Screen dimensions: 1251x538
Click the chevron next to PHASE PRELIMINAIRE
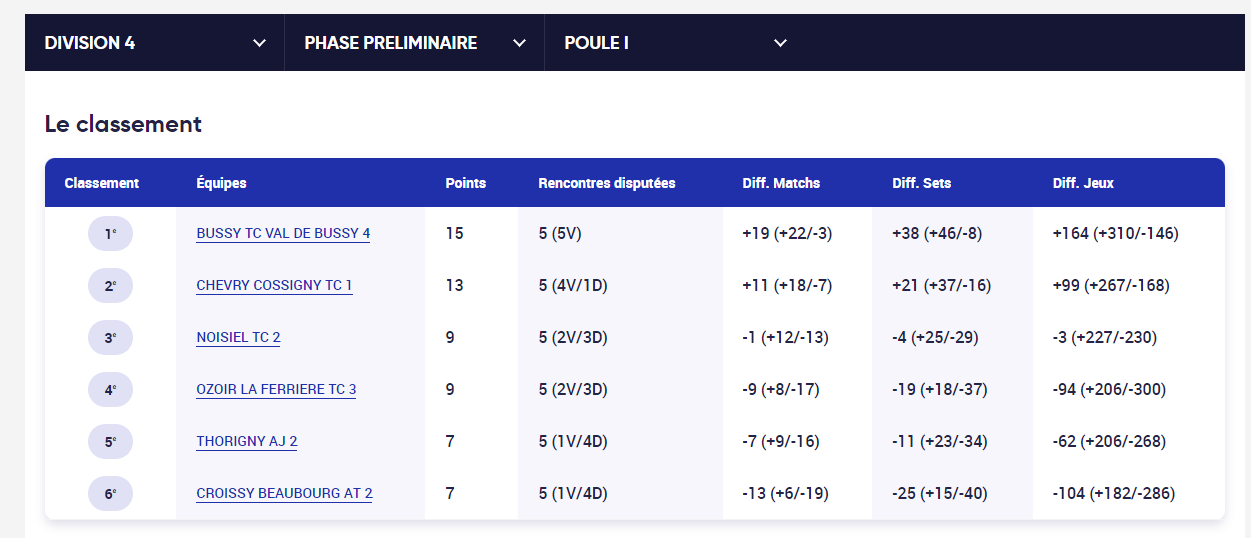(x=519, y=43)
